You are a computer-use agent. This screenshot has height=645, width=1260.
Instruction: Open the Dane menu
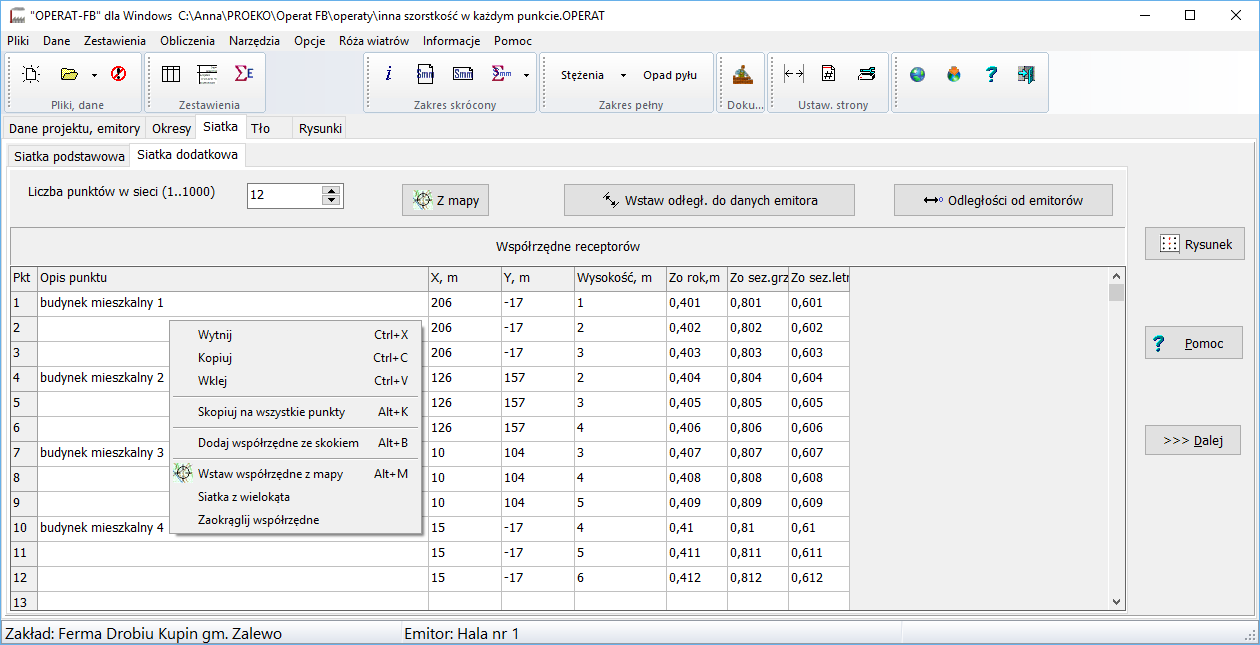tap(57, 41)
